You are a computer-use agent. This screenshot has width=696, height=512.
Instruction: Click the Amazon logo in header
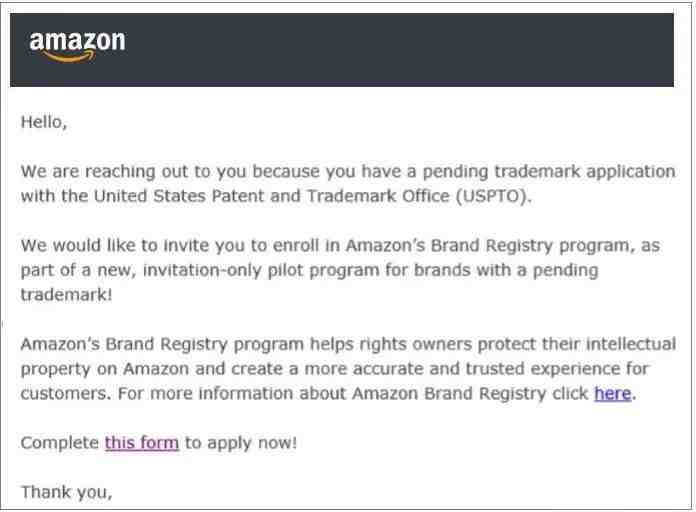point(77,46)
